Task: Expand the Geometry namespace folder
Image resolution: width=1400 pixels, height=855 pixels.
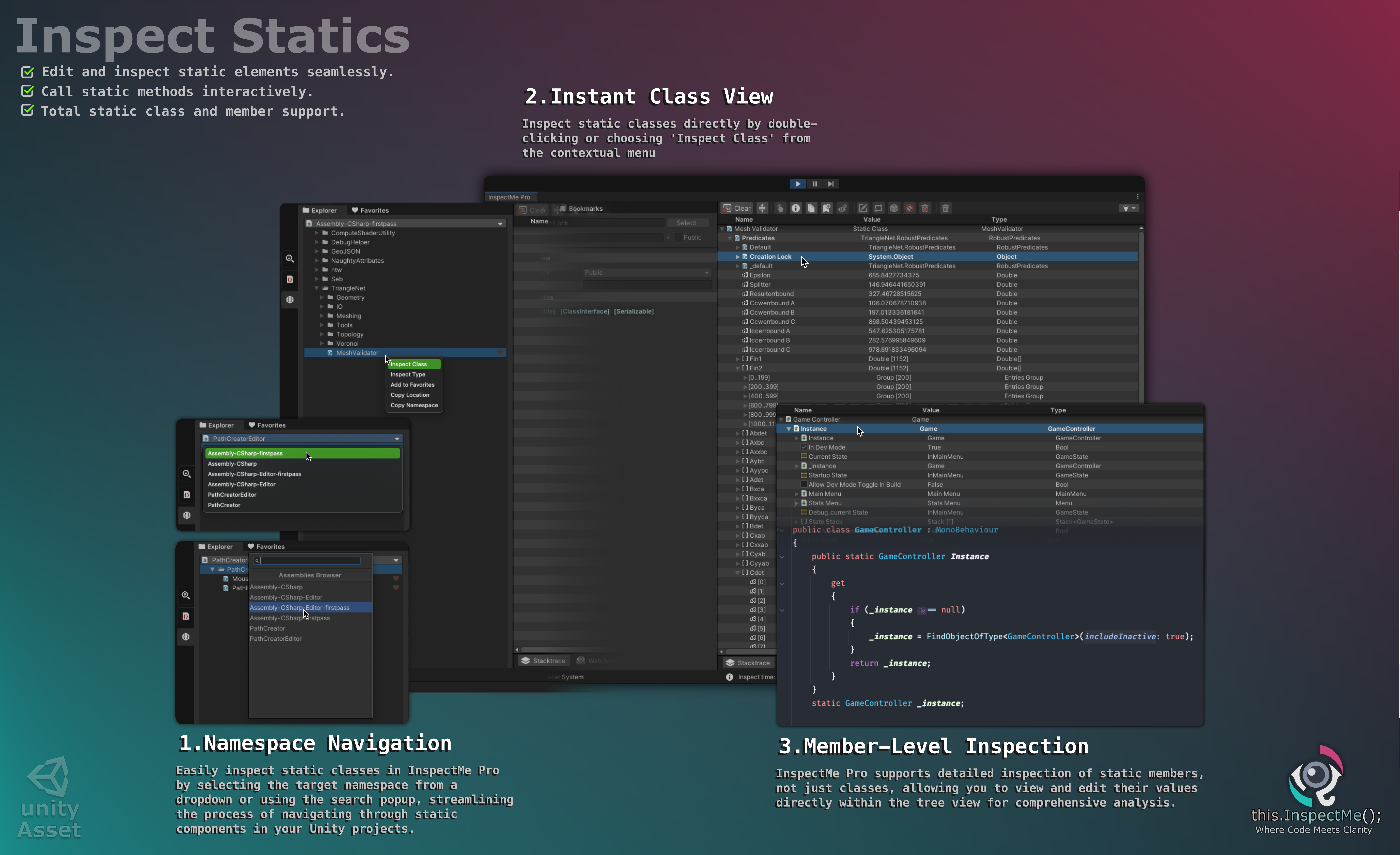Action: click(x=322, y=298)
